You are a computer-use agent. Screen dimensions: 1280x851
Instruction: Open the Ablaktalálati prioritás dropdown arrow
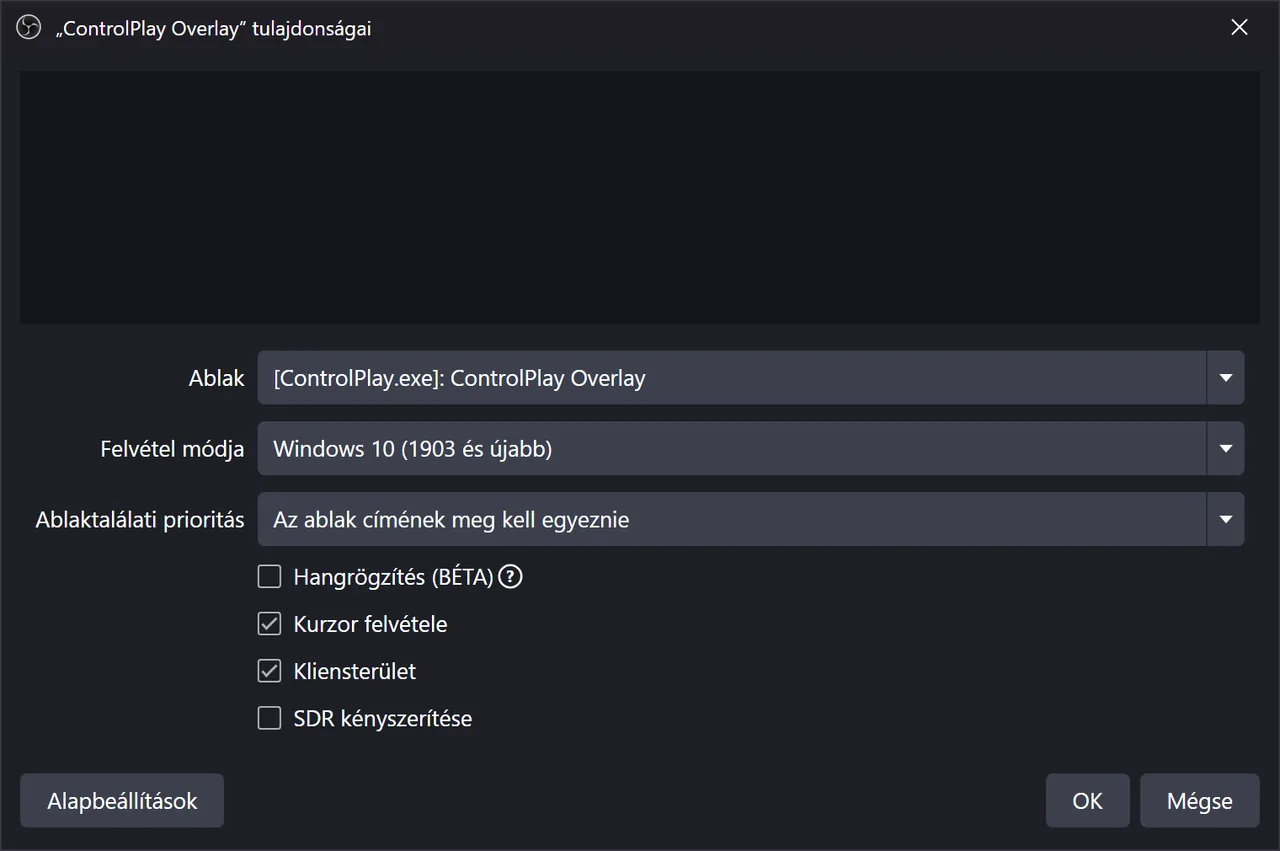coord(1226,519)
